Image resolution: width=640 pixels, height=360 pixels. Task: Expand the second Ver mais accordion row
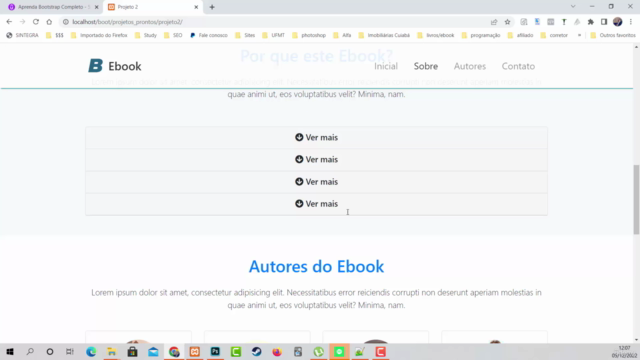pyautogui.click(x=316, y=160)
